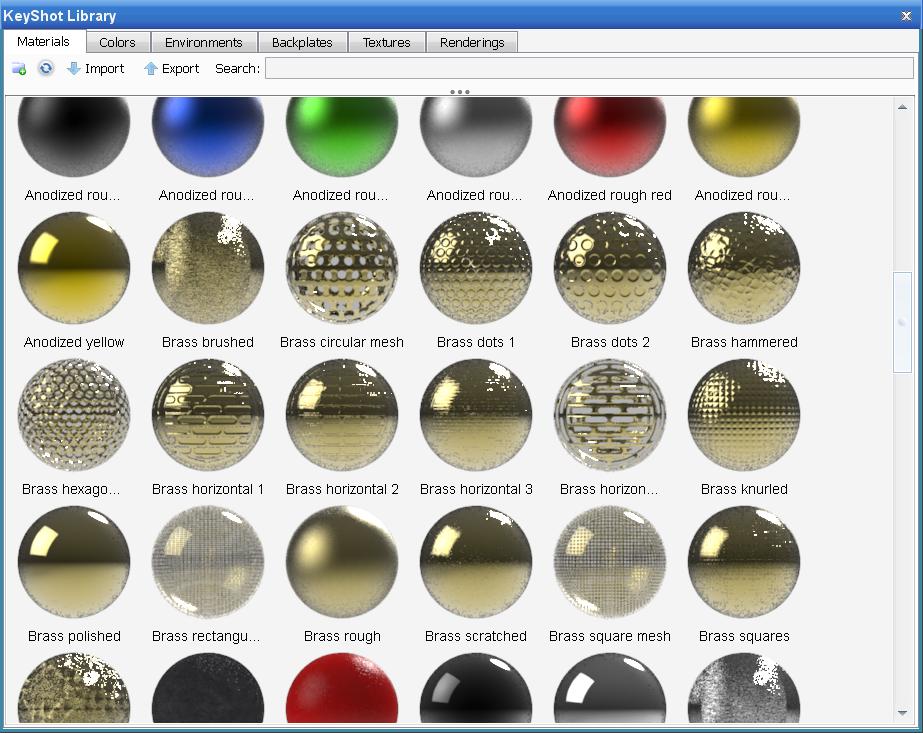Click the Export arrow button
The width and height of the screenshot is (923, 733).
click(171, 69)
